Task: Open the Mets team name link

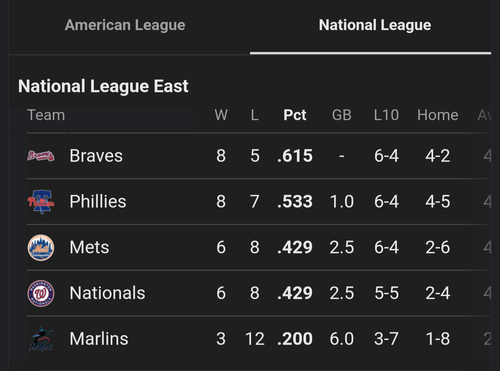Action: click(x=89, y=247)
